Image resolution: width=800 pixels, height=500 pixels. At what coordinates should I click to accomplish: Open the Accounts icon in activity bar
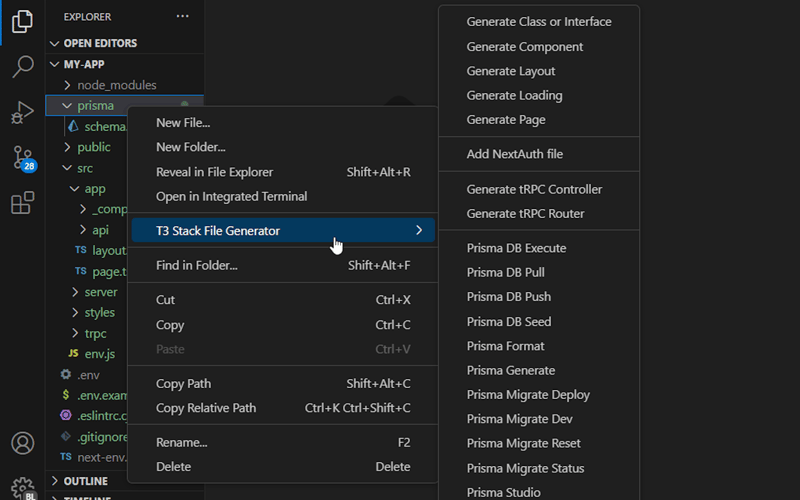(22, 443)
